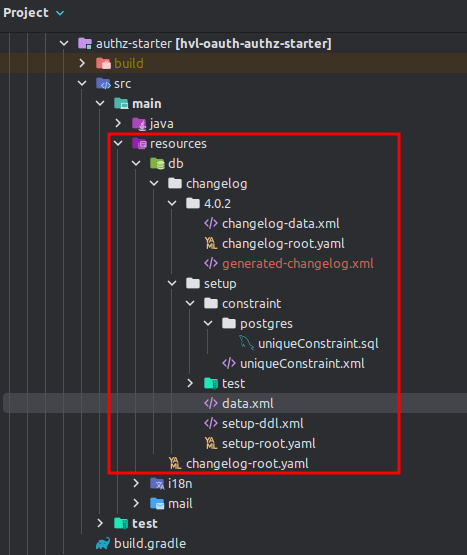Expand the test folder under setup
The width and height of the screenshot is (467, 555).
tap(190, 383)
